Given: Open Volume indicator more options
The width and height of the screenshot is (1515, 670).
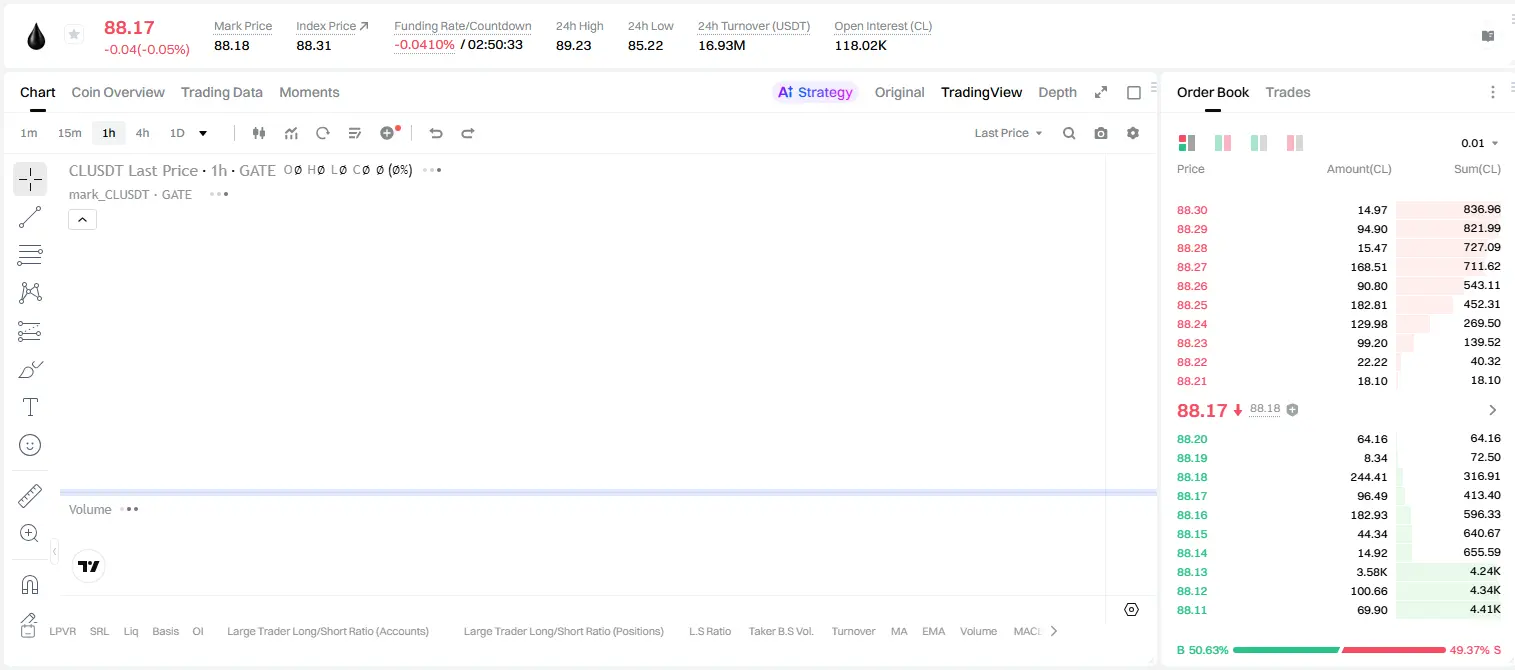Looking at the screenshot, I should tap(130, 509).
